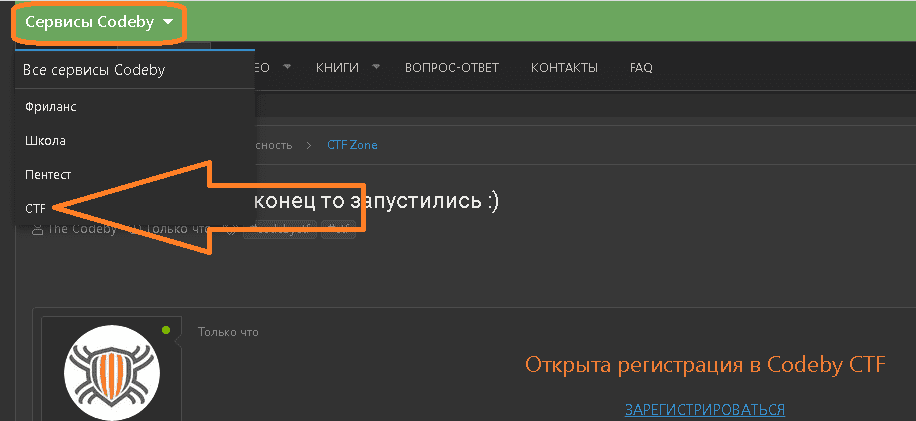The image size is (916, 421).
Task: Select Школа in the services list
Action: 45,140
